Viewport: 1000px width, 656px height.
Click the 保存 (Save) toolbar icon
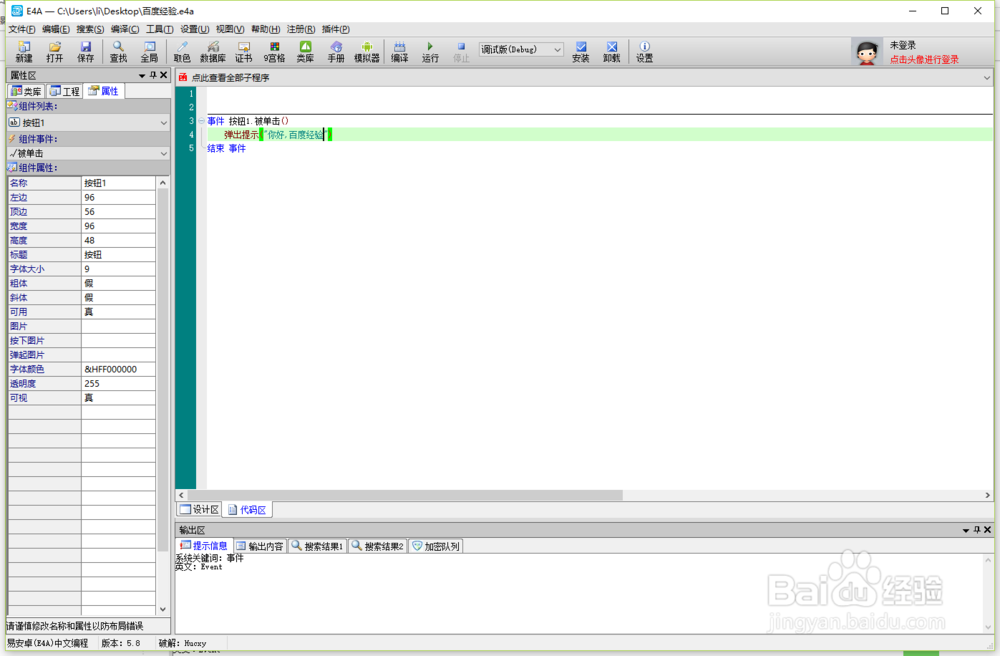click(85, 52)
